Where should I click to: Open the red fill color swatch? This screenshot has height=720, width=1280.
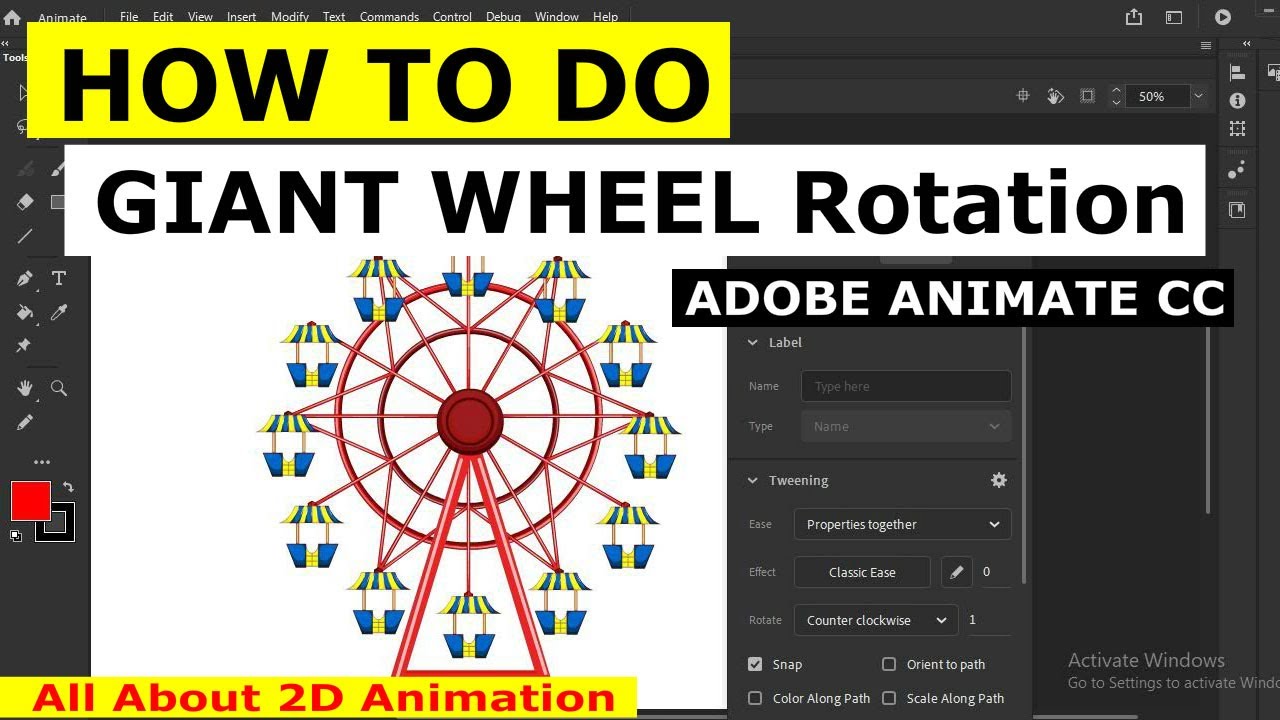30,501
